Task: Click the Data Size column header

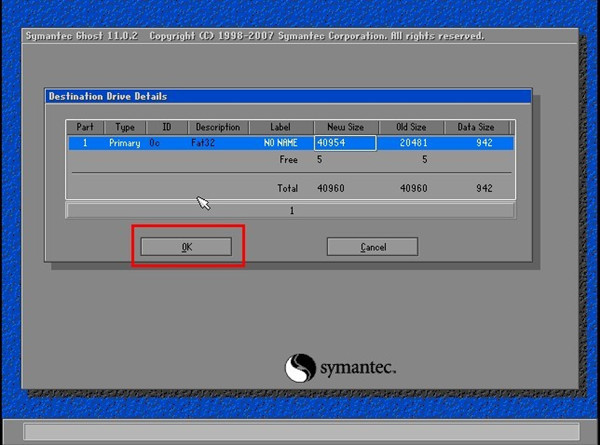Action: pyautogui.click(x=475, y=127)
